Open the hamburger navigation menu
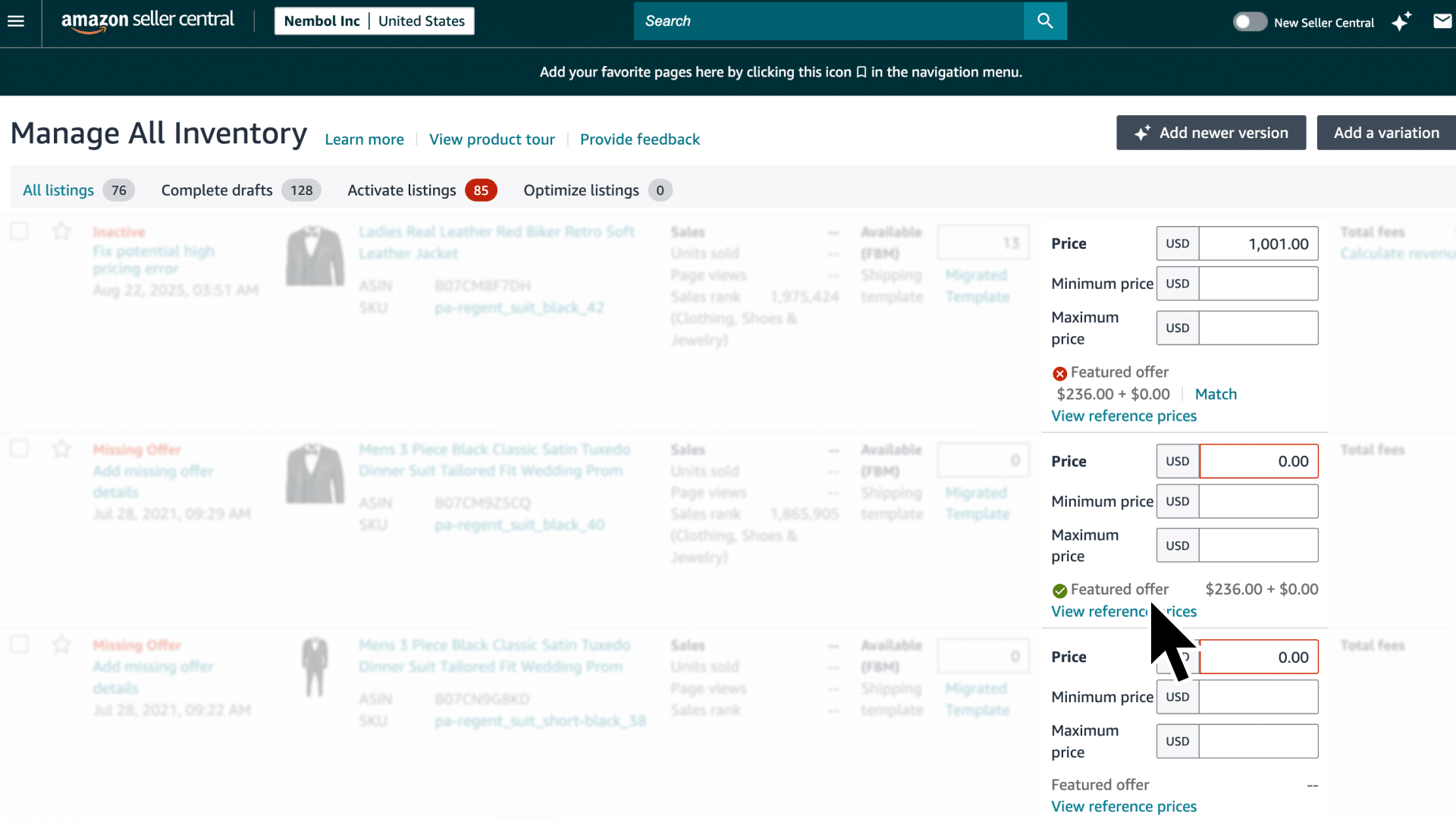The height and width of the screenshot is (819, 1456). click(16, 21)
